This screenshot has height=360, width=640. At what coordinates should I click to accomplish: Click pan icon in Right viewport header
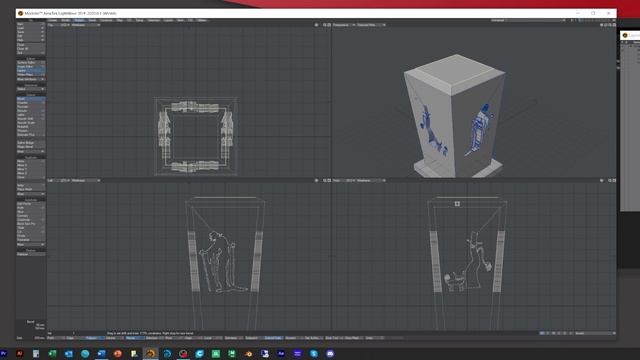pyautogui.click(x=601, y=180)
